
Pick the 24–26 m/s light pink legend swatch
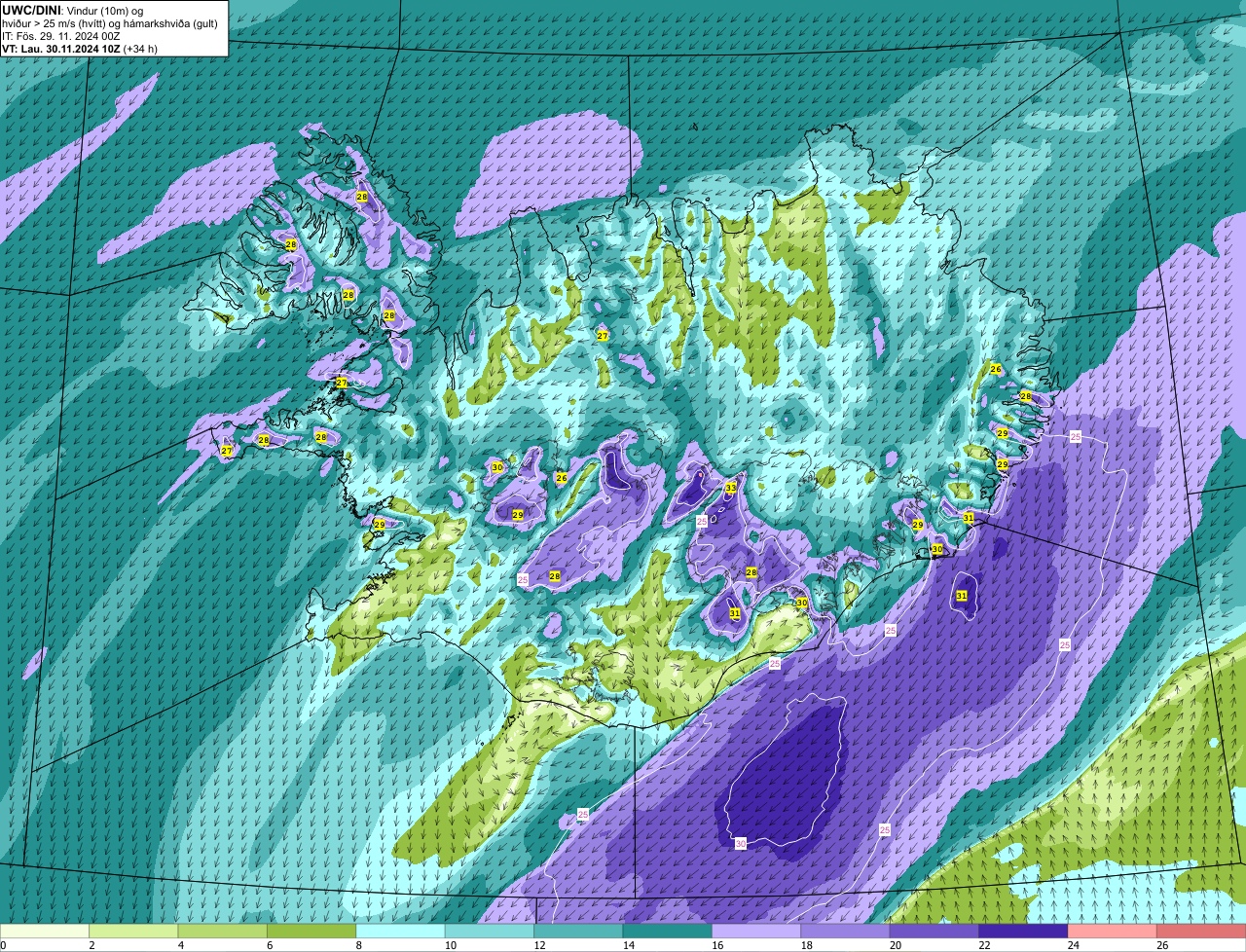pyautogui.click(x=1113, y=931)
